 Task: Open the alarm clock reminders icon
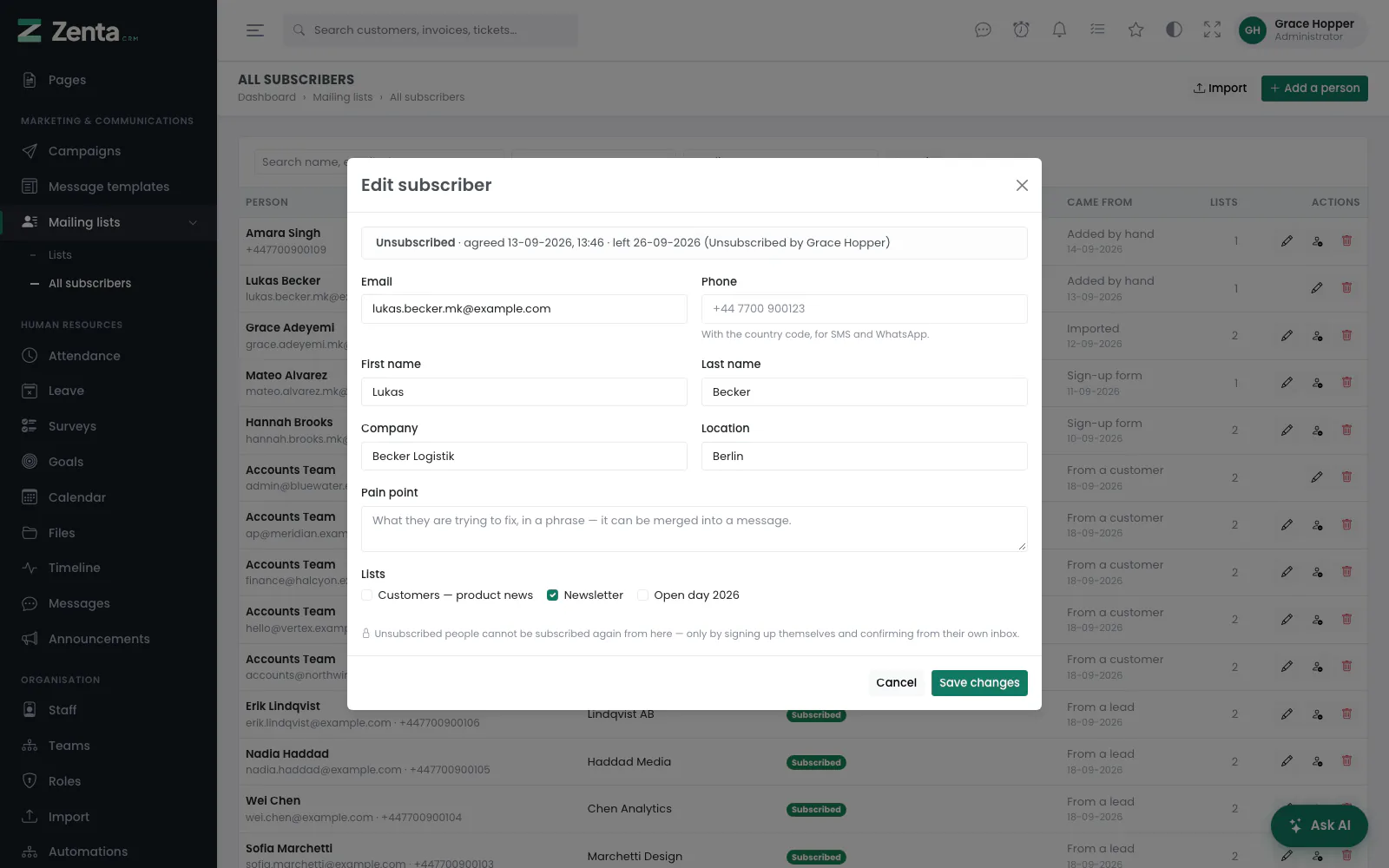click(1021, 30)
